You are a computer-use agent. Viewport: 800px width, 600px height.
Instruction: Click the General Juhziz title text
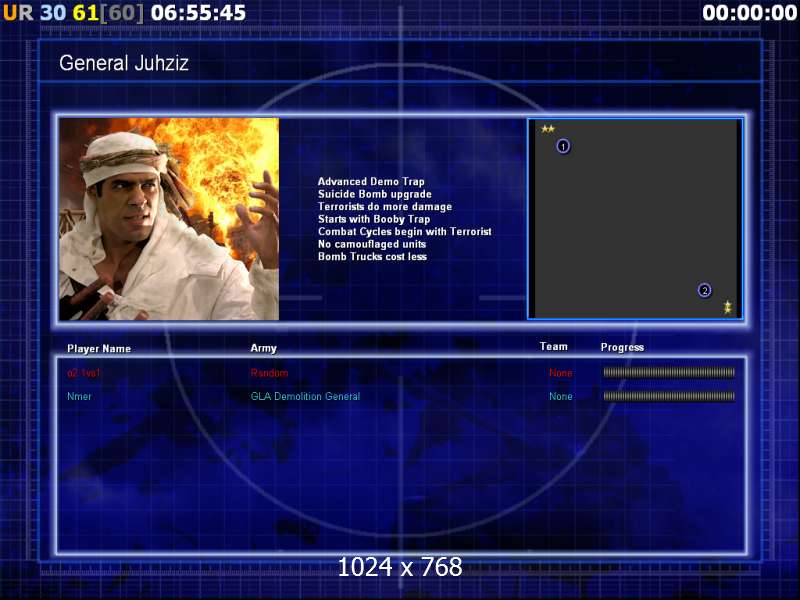point(124,63)
